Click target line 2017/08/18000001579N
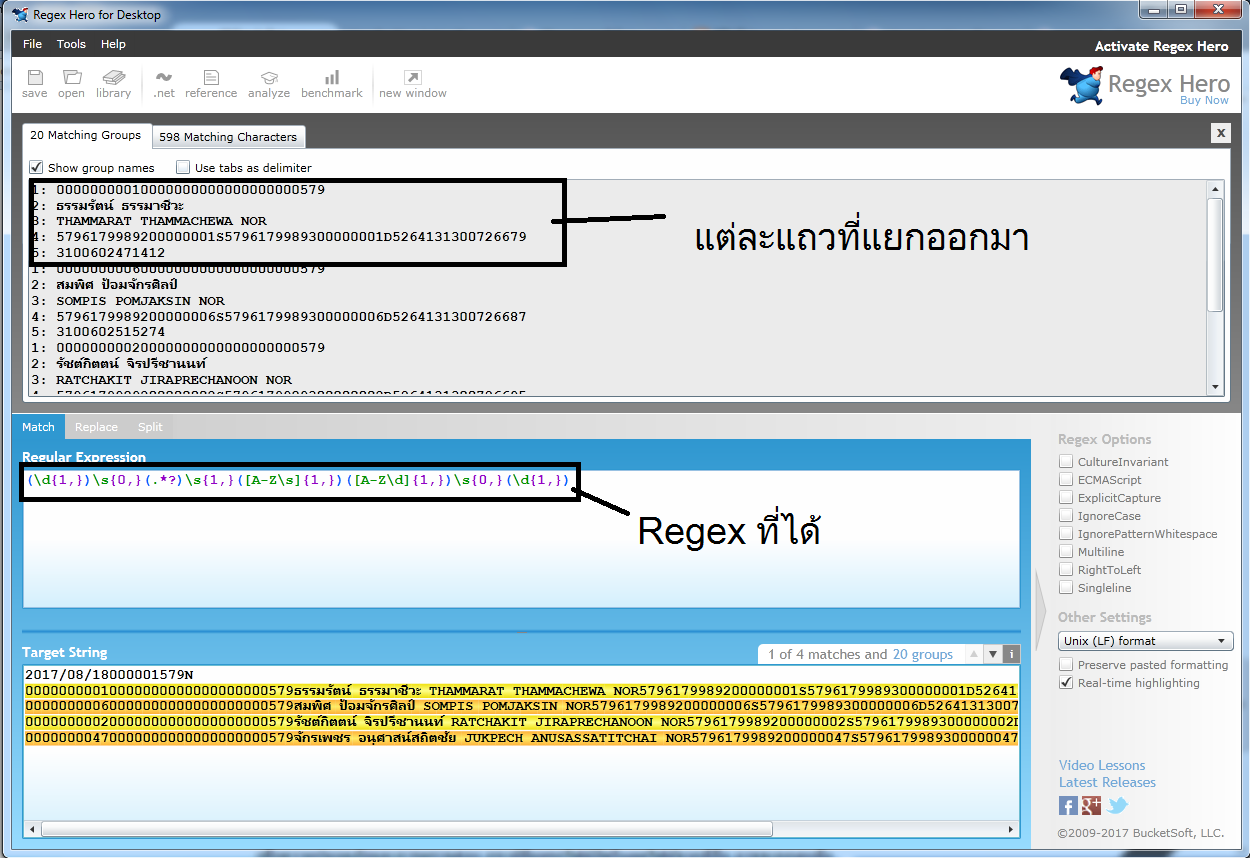This screenshot has width=1253, height=858. pyautogui.click(x=109, y=675)
